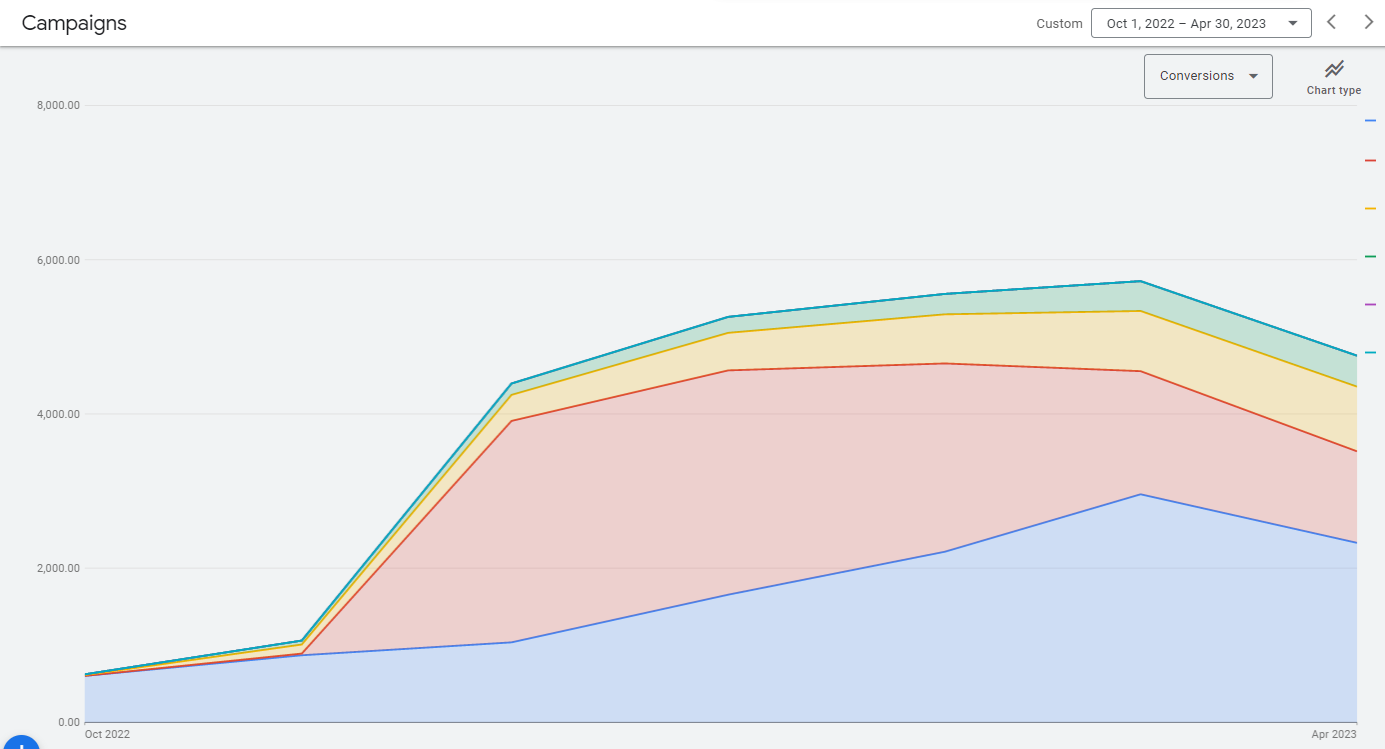Click the Apr 2023 axis label
The width and height of the screenshot is (1385, 749).
1334,734
